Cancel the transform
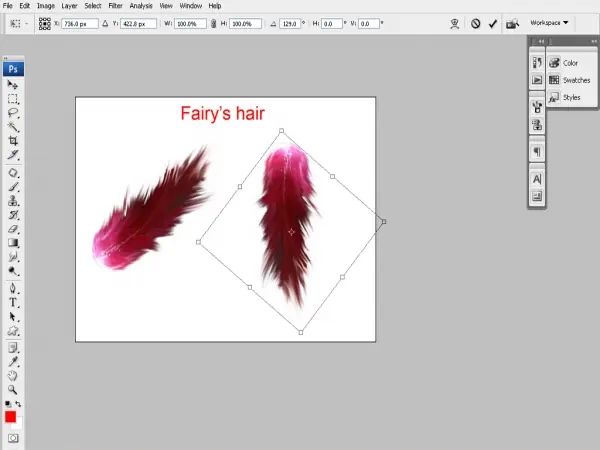This screenshot has width=600, height=450. pos(475,24)
